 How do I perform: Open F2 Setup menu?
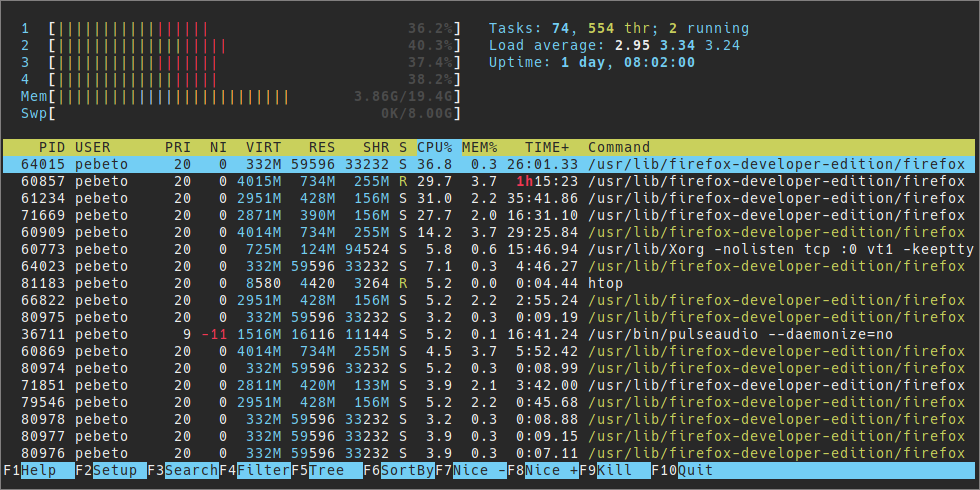[111, 470]
